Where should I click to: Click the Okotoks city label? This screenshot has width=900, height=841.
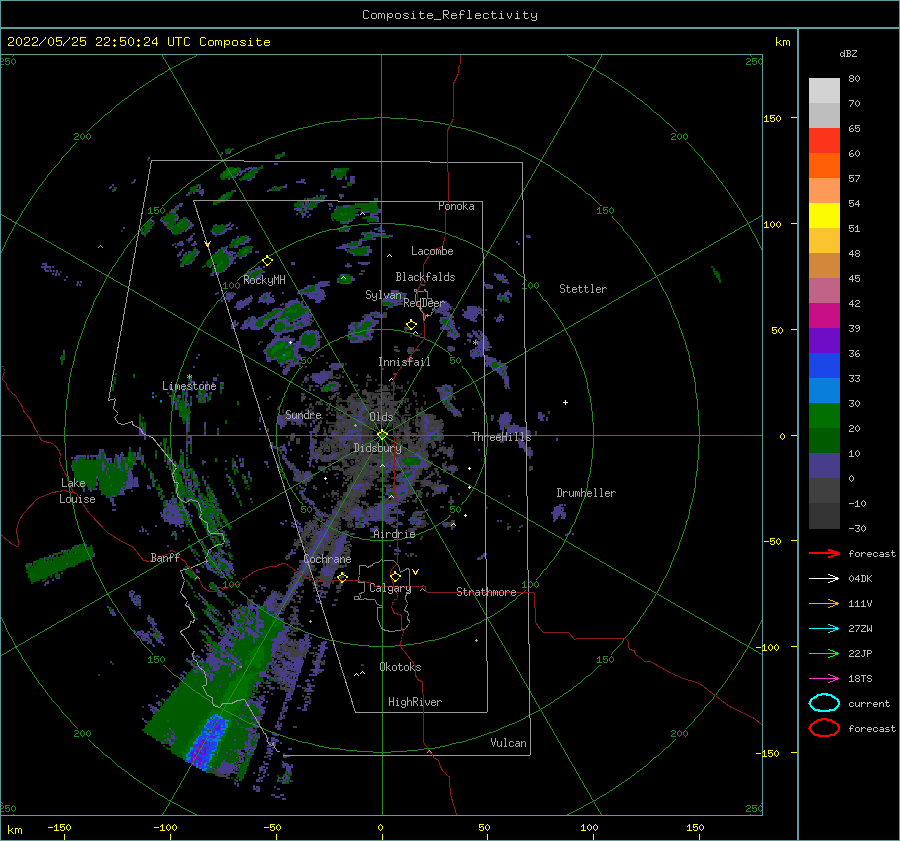point(400,667)
